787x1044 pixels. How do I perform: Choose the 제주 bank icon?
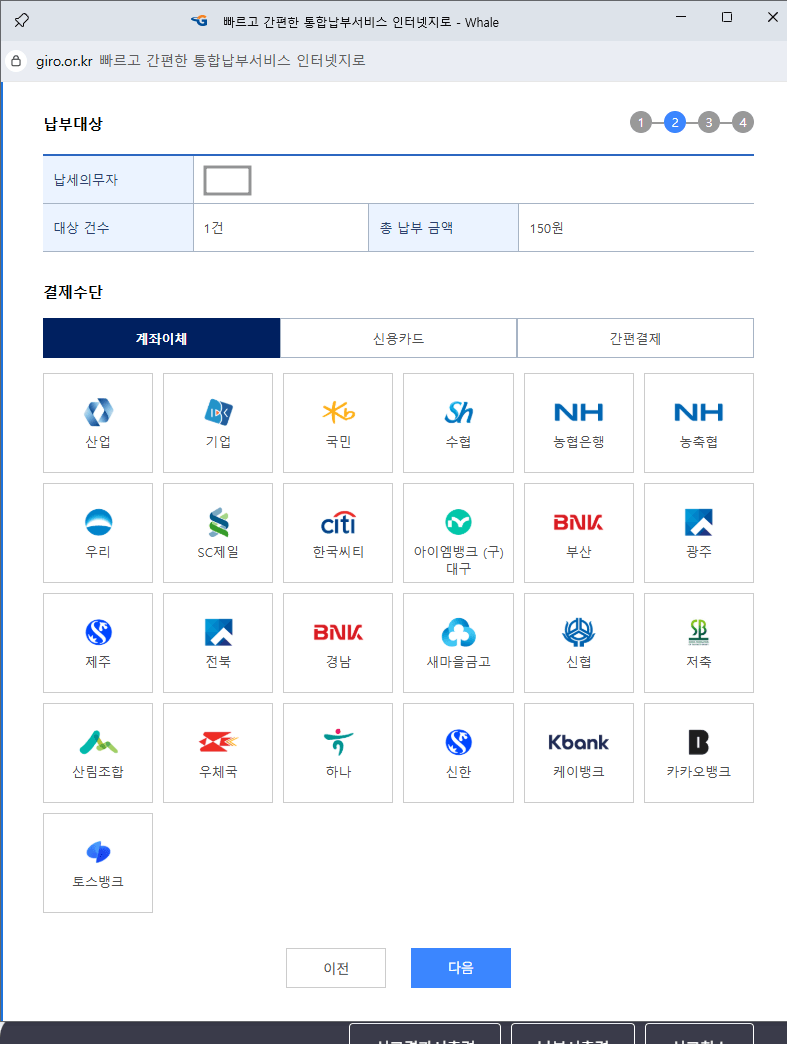click(98, 643)
